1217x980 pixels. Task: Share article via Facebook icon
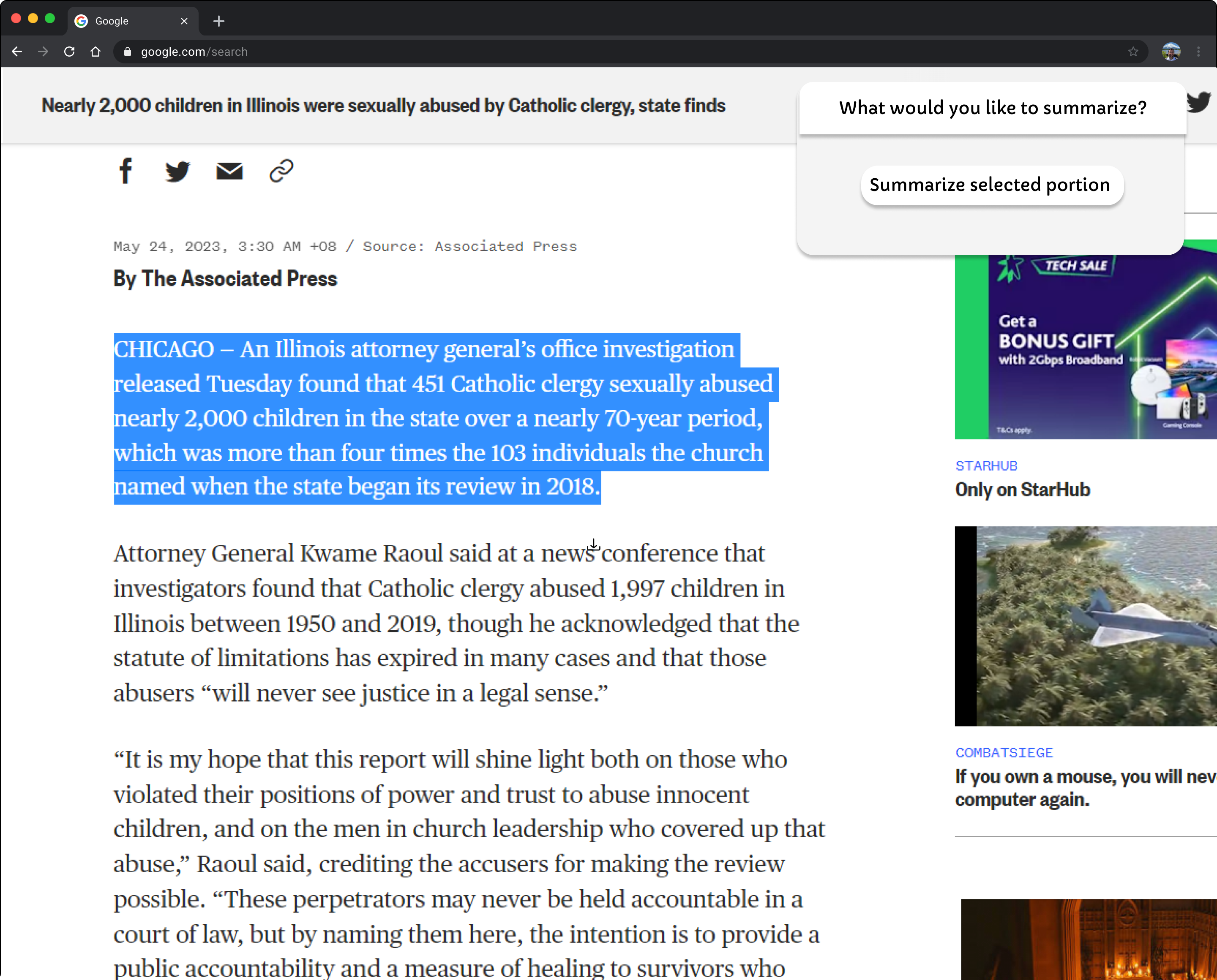(x=126, y=171)
